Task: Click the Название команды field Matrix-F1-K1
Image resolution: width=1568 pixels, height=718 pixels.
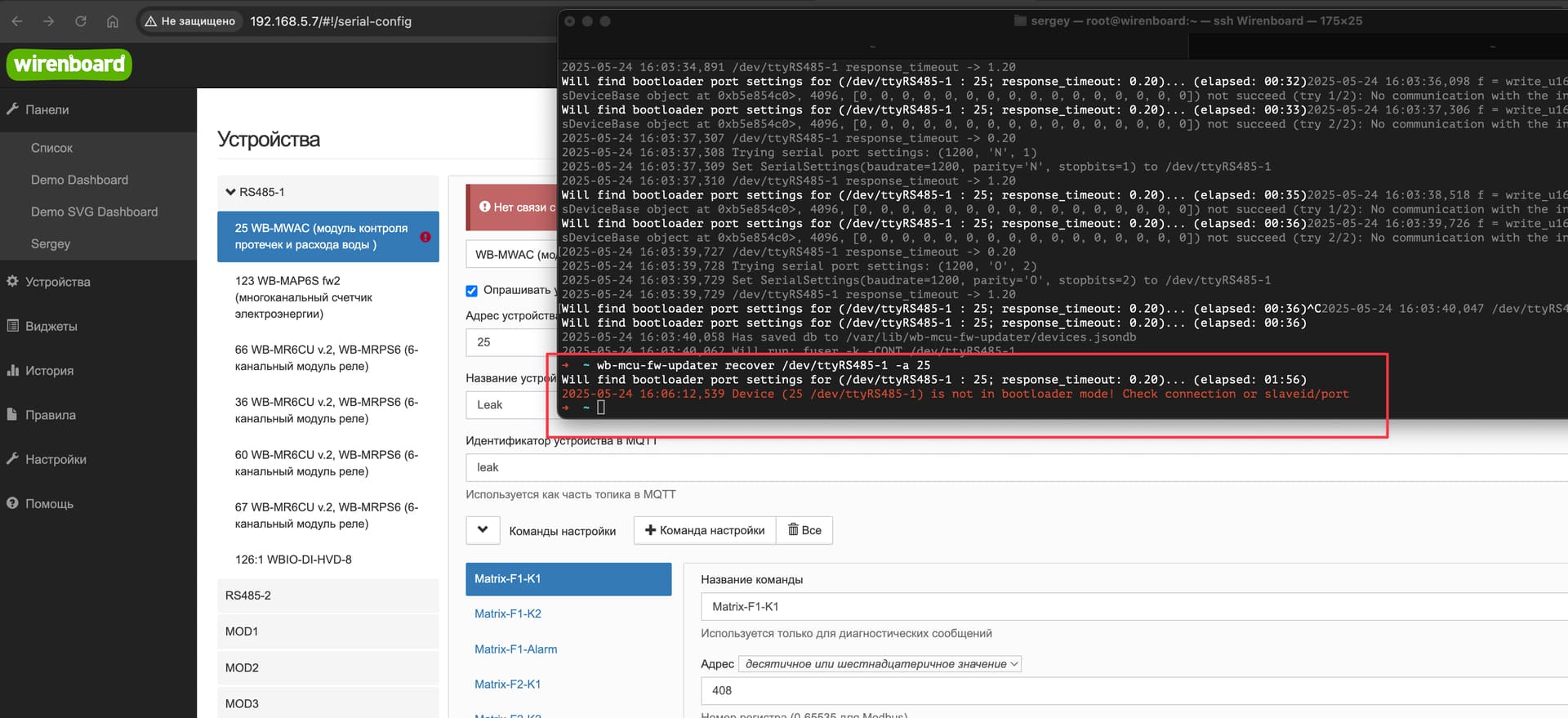Action: 1134,607
